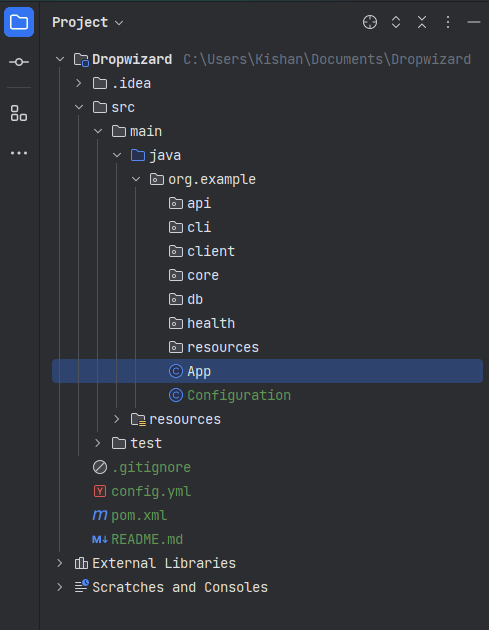Click Select Opened File crosshair icon
This screenshot has width=489, height=630.
(x=370, y=22)
